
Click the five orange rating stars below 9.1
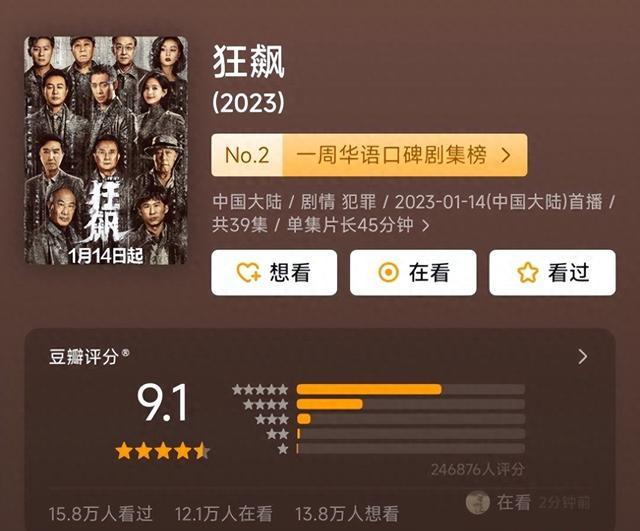[162, 452]
